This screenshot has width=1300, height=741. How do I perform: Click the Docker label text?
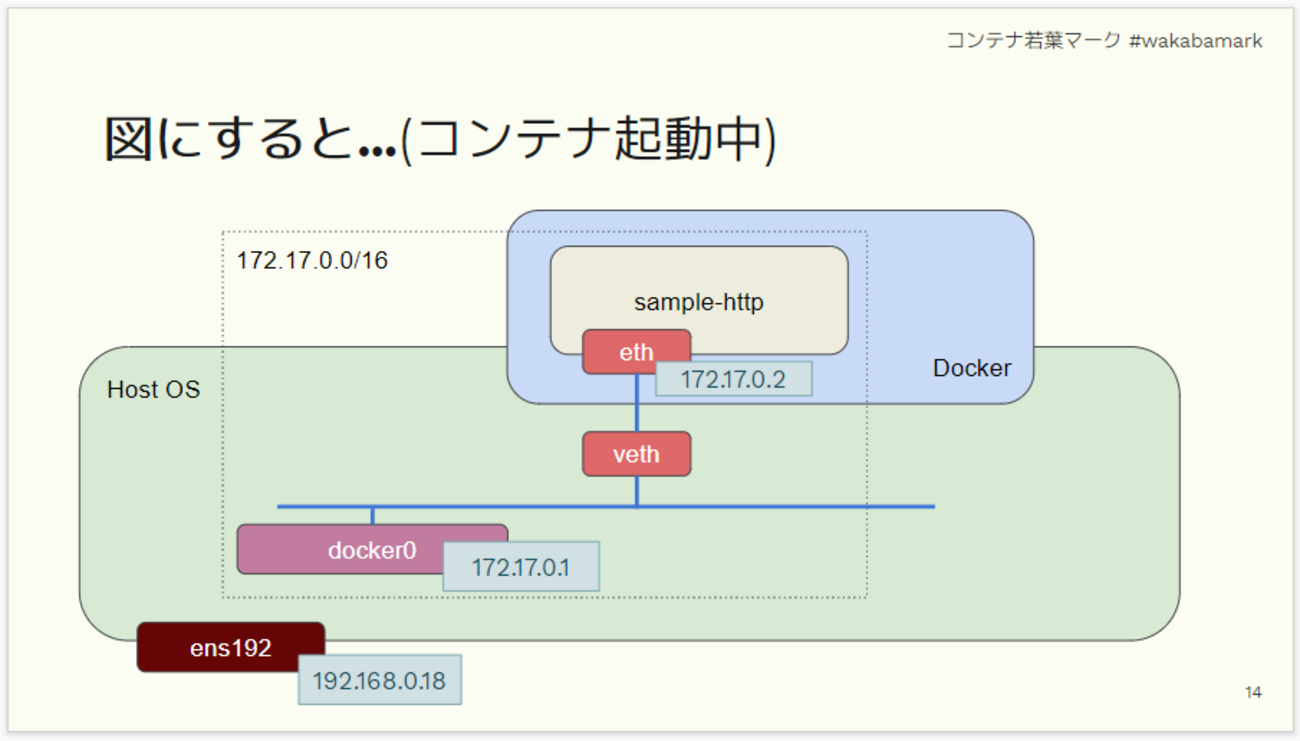(972, 368)
